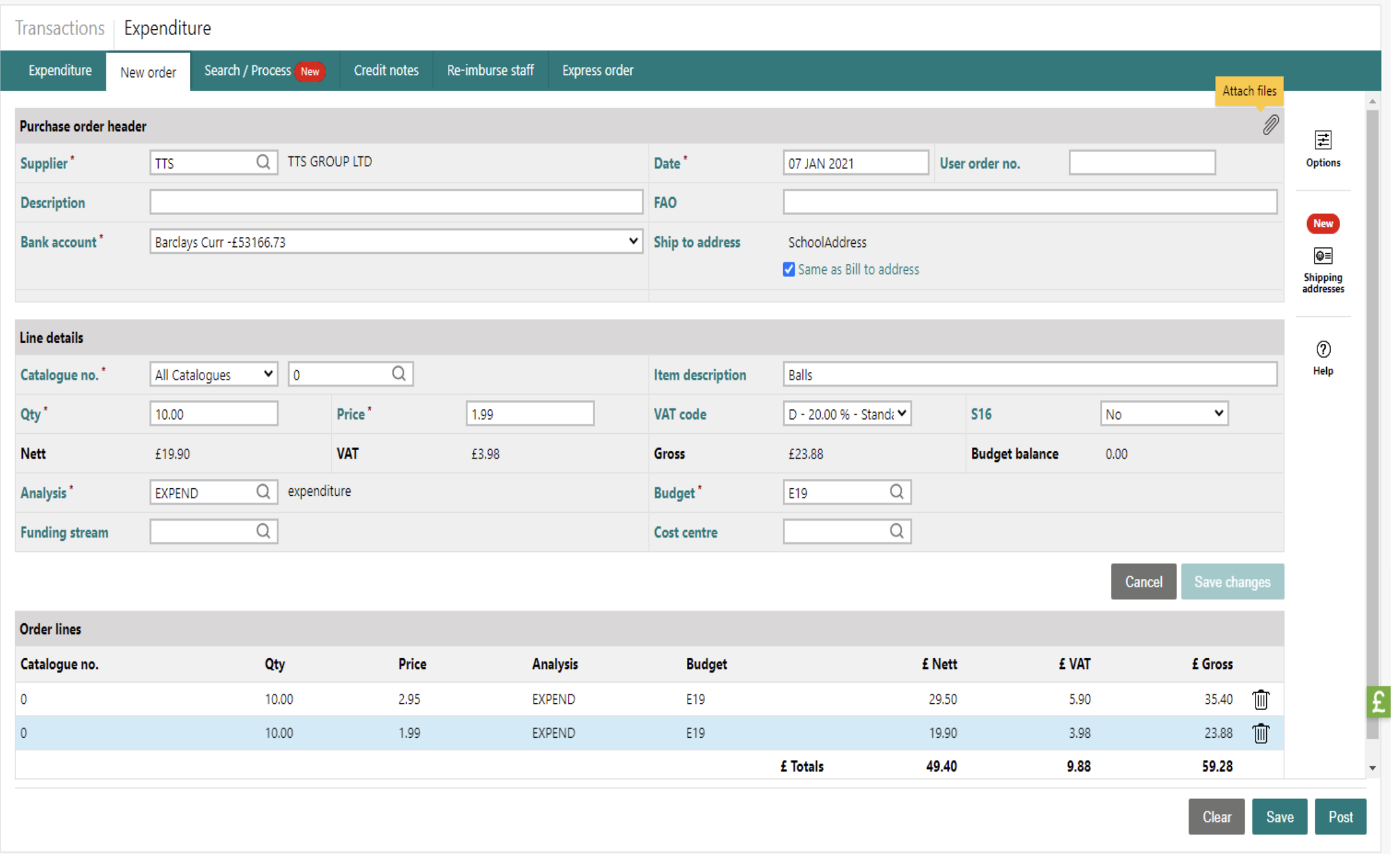The image size is (1400, 854).
Task: Delete the 2.95 price order line
Action: pos(1261,699)
